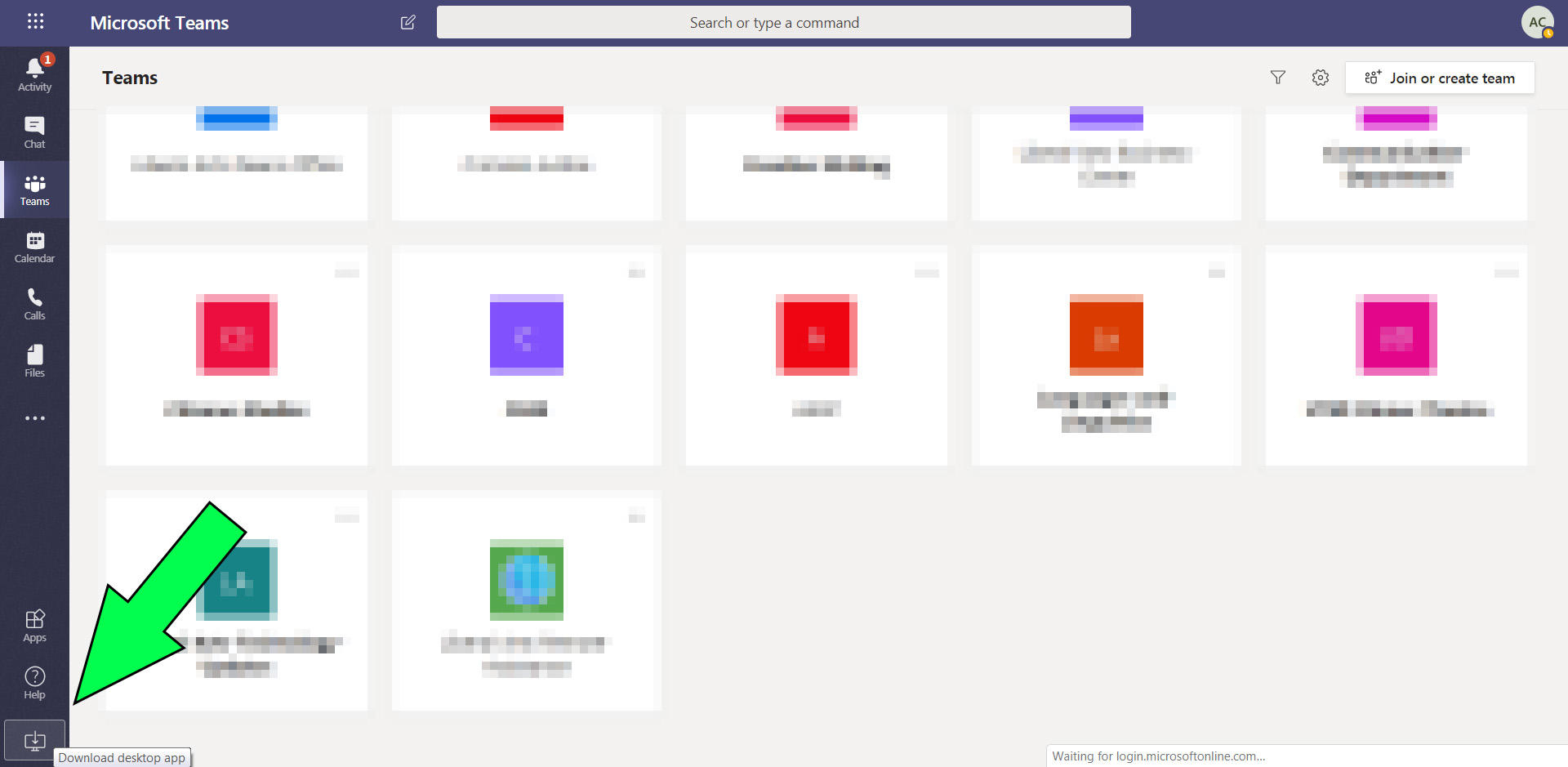Click the Teams page heading
Image resolution: width=1568 pixels, height=767 pixels.
[x=130, y=78]
